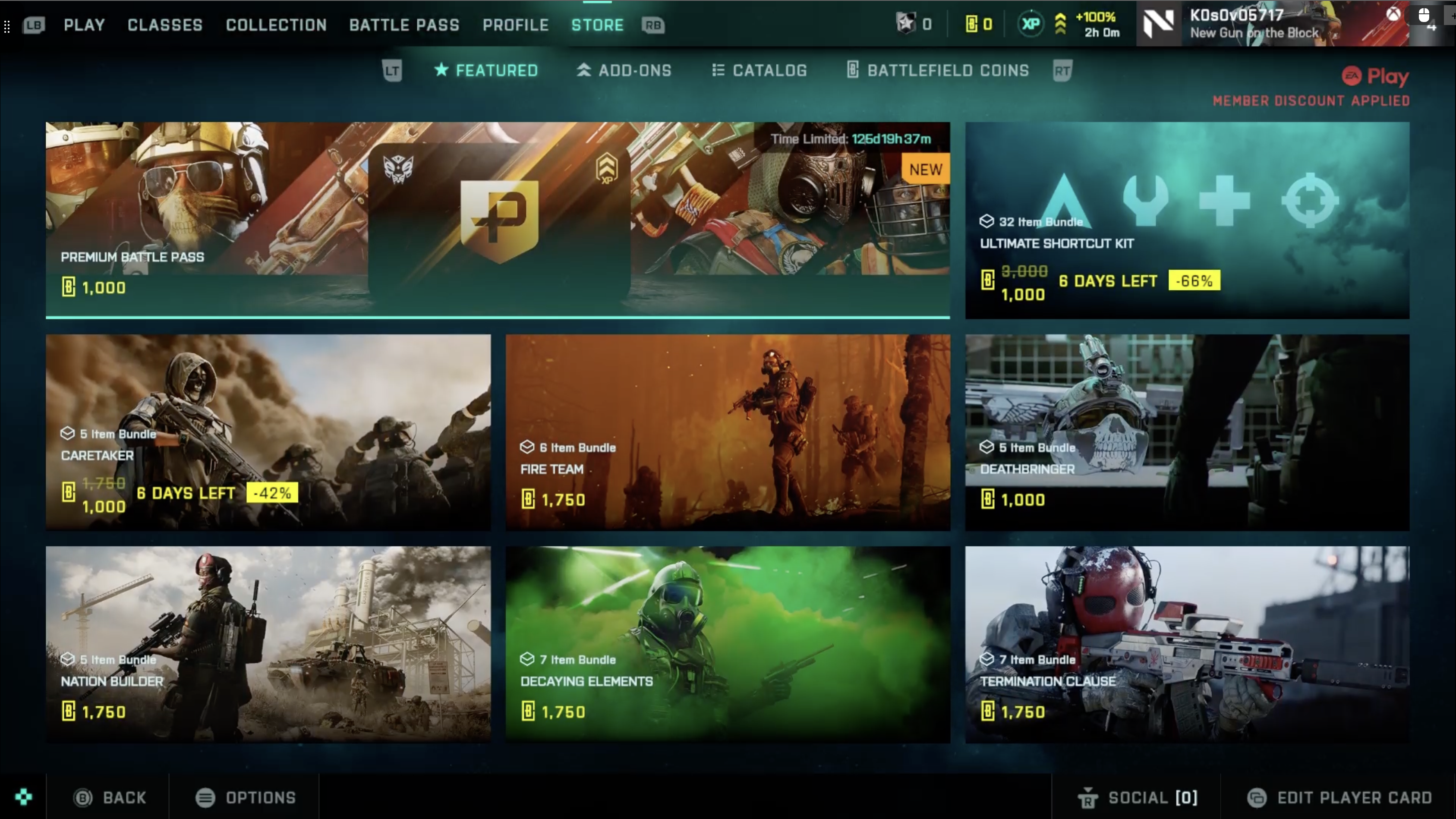
Task: Click the 32 Item Bundle box icon
Action: pyautogui.click(x=986, y=221)
